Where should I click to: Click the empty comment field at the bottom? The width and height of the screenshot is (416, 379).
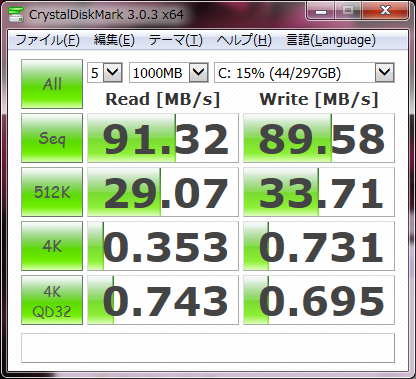(x=208, y=348)
